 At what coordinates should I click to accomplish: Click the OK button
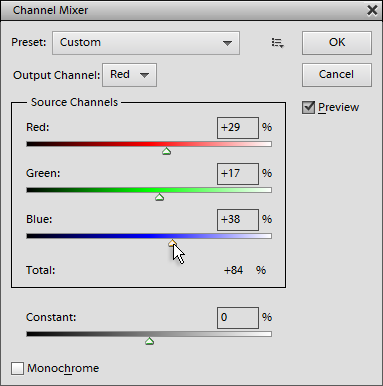(x=337, y=43)
